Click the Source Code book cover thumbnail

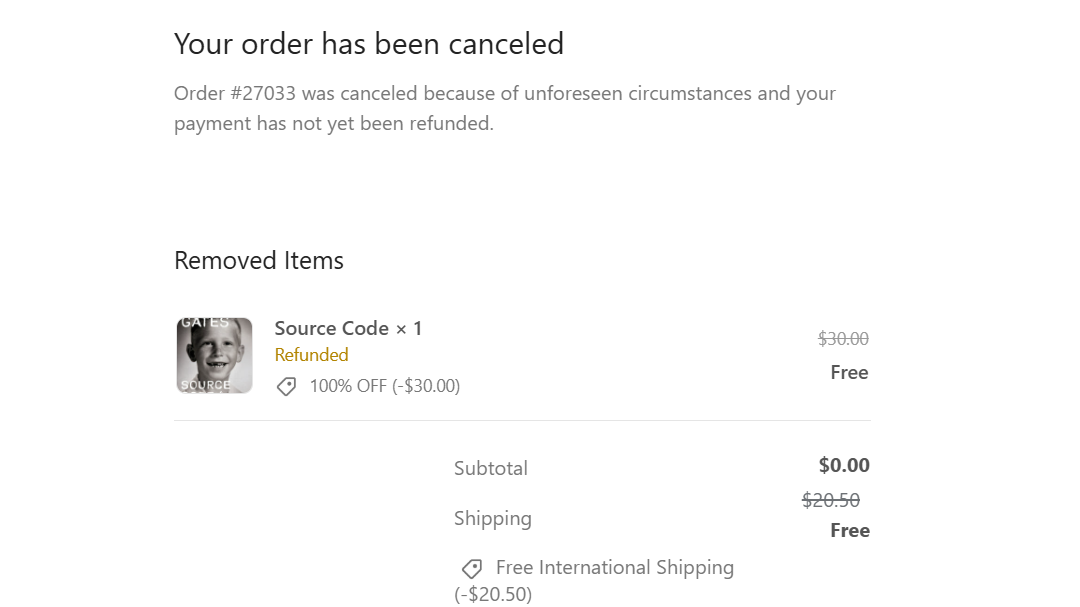[214, 356]
